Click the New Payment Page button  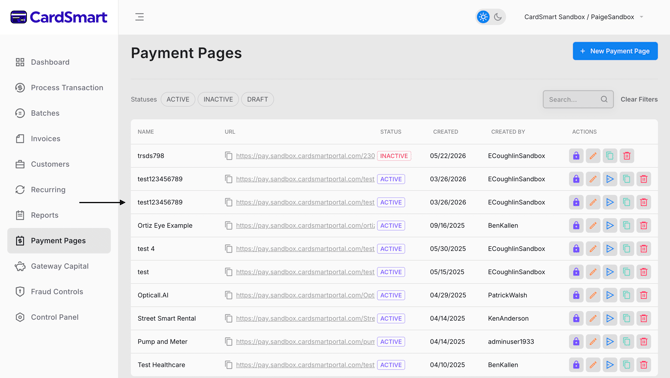(x=615, y=51)
